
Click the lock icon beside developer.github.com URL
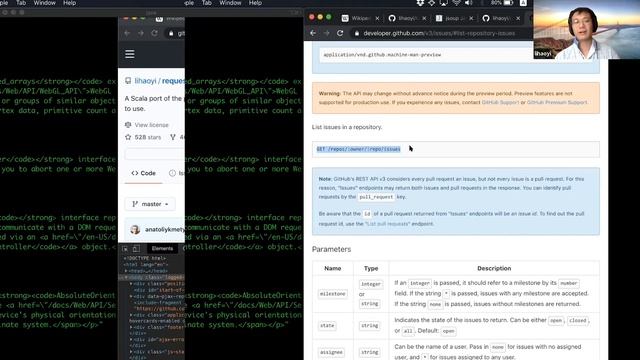tap(357, 33)
